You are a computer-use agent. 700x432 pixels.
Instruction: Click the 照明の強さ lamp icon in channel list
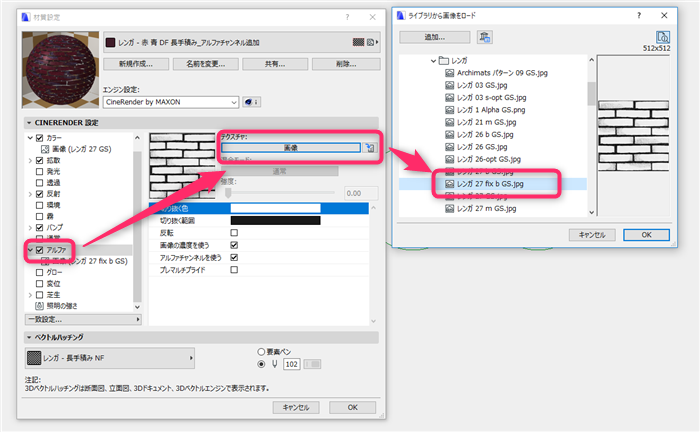click(39, 306)
